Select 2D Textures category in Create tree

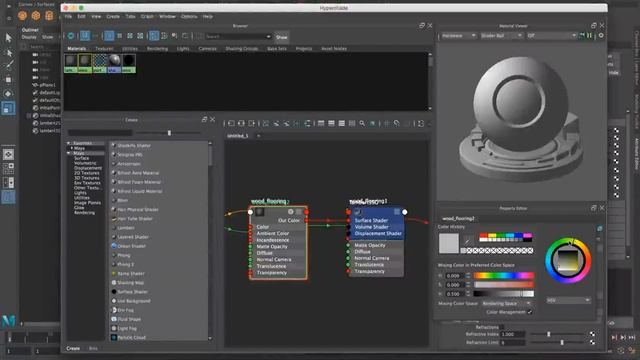coord(87,173)
